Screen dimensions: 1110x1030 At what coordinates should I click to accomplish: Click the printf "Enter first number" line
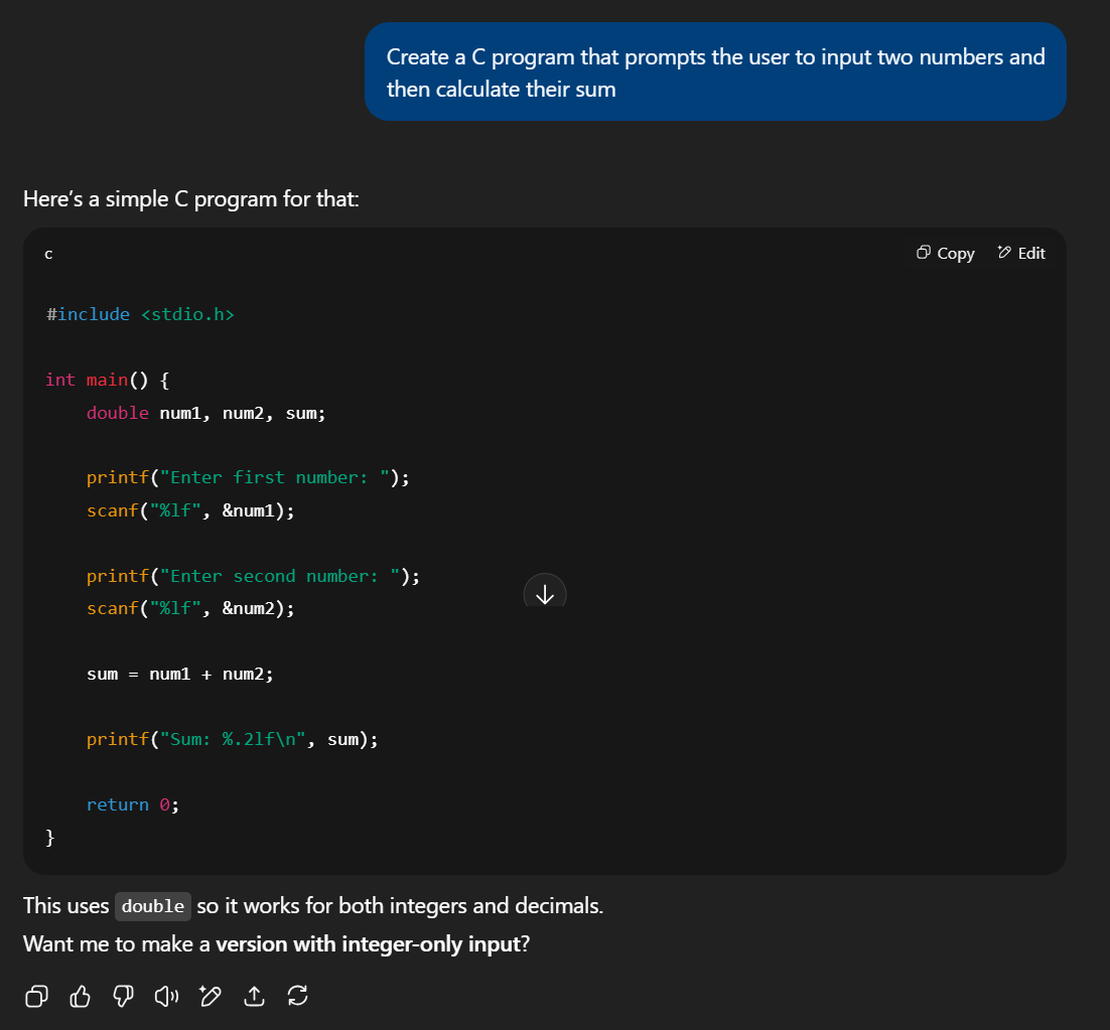coord(247,478)
